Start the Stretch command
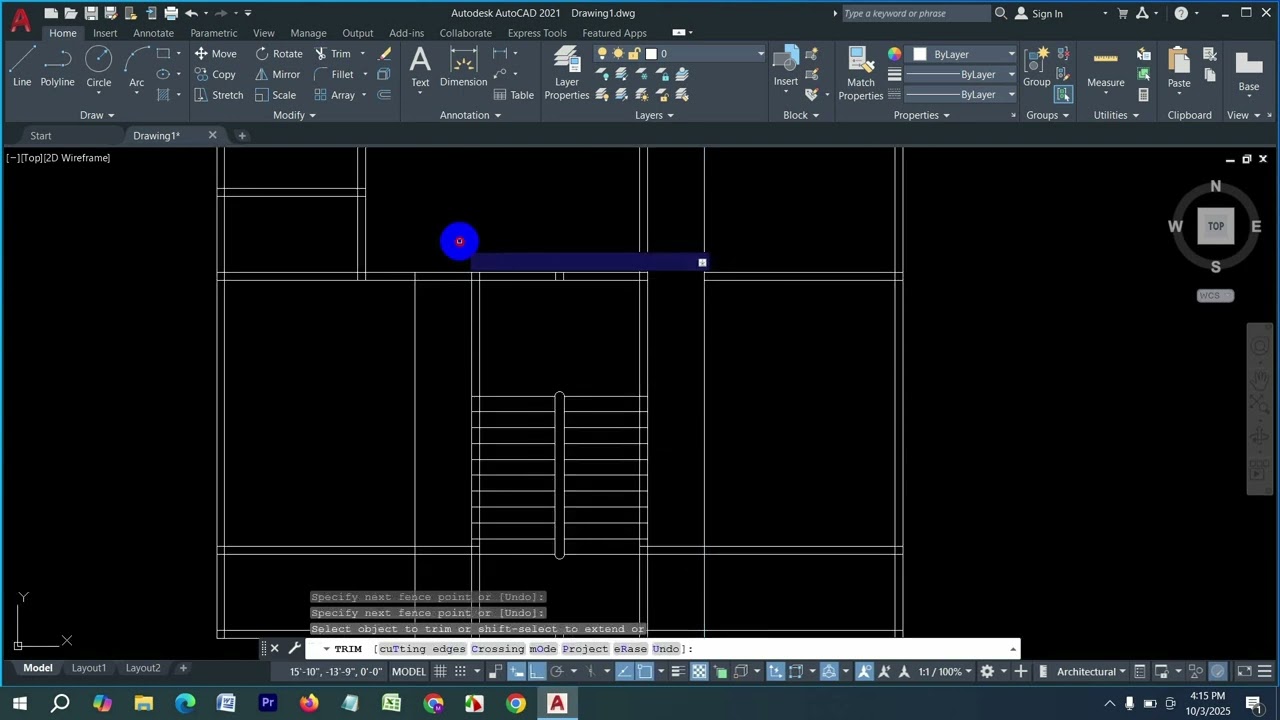 coord(218,95)
